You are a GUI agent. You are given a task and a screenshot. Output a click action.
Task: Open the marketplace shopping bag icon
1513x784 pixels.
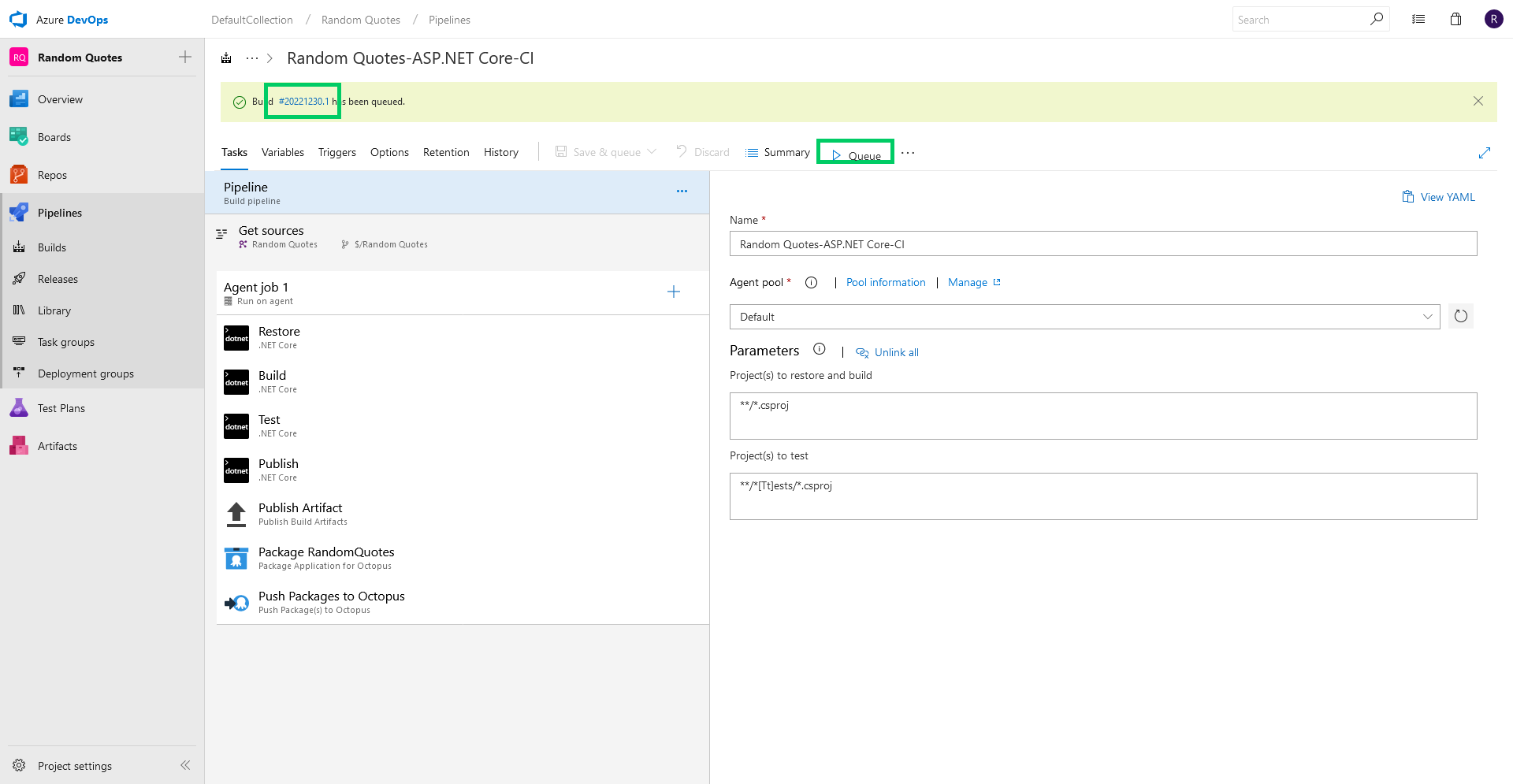pos(1455,19)
